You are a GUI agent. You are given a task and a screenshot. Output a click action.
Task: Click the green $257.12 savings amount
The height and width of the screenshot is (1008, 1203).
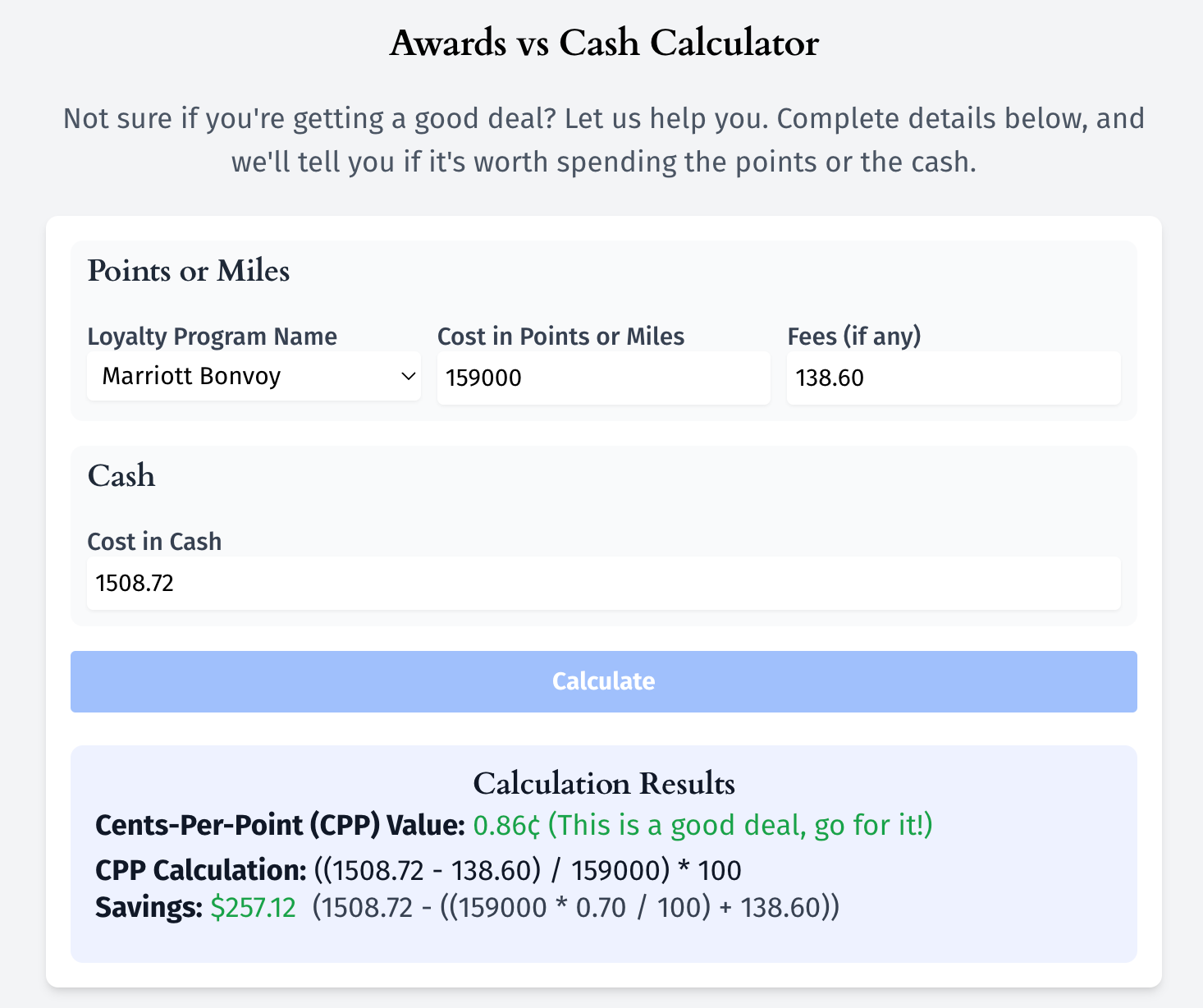253,908
